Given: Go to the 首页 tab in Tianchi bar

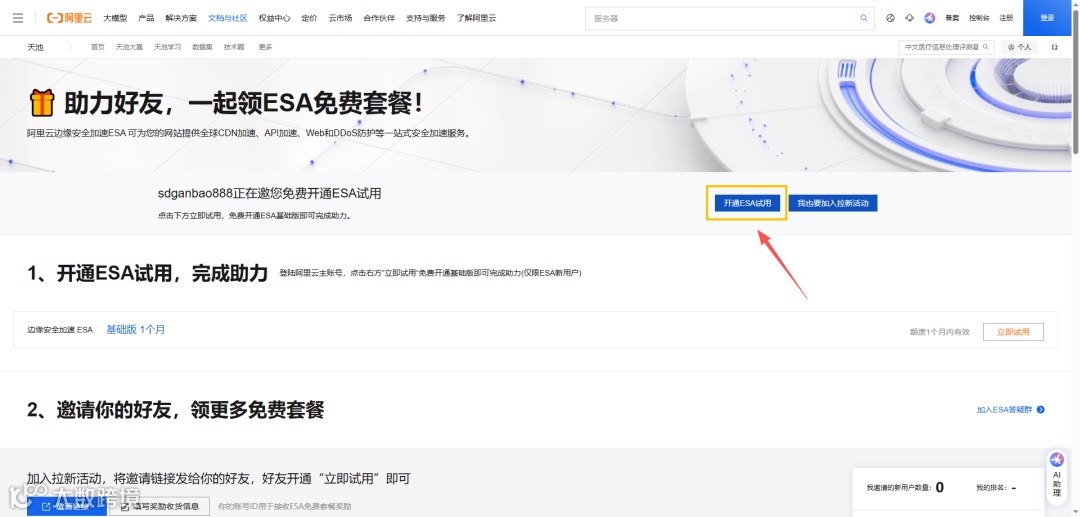Looking at the screenshot, I should coord(98,47).
